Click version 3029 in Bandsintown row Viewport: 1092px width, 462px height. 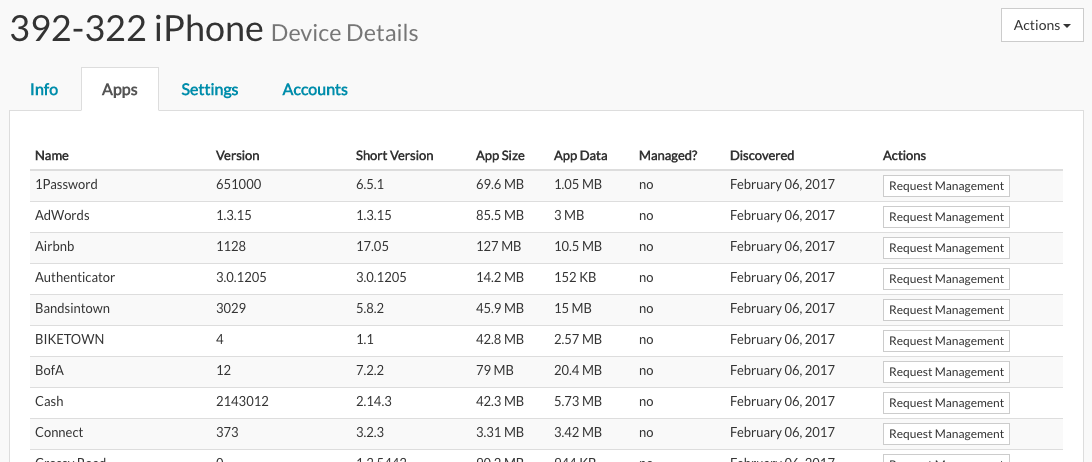[x=231, y=308]
